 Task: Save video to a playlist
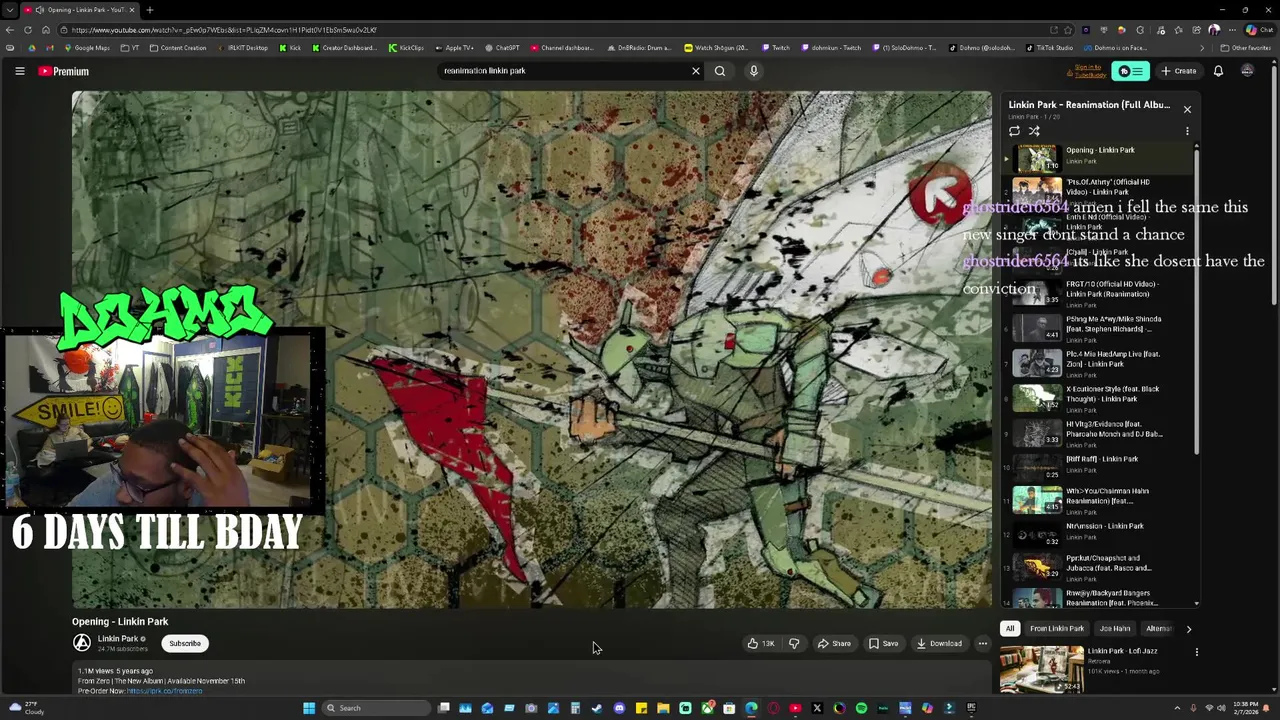[883, 643]
